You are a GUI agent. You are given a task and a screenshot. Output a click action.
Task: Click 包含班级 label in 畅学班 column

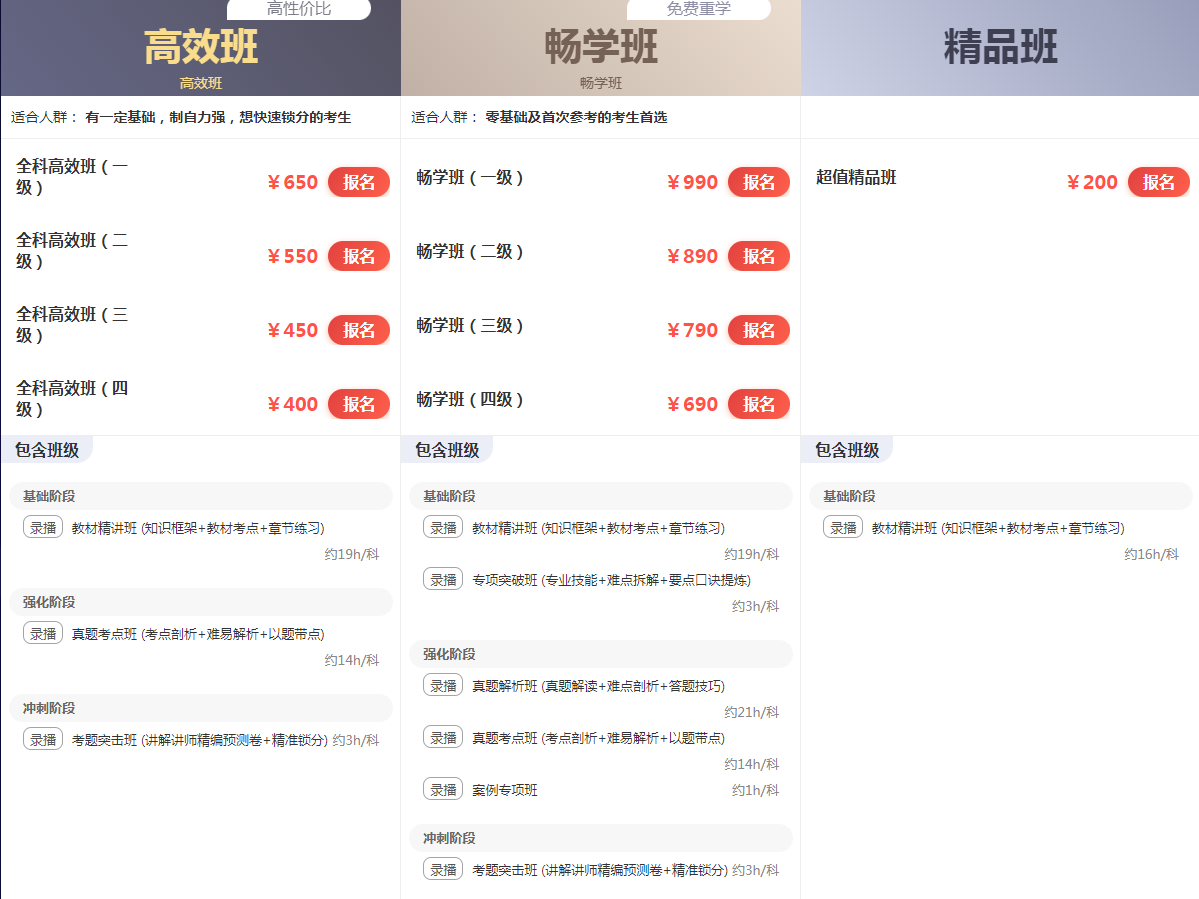(x=447, y=450)
